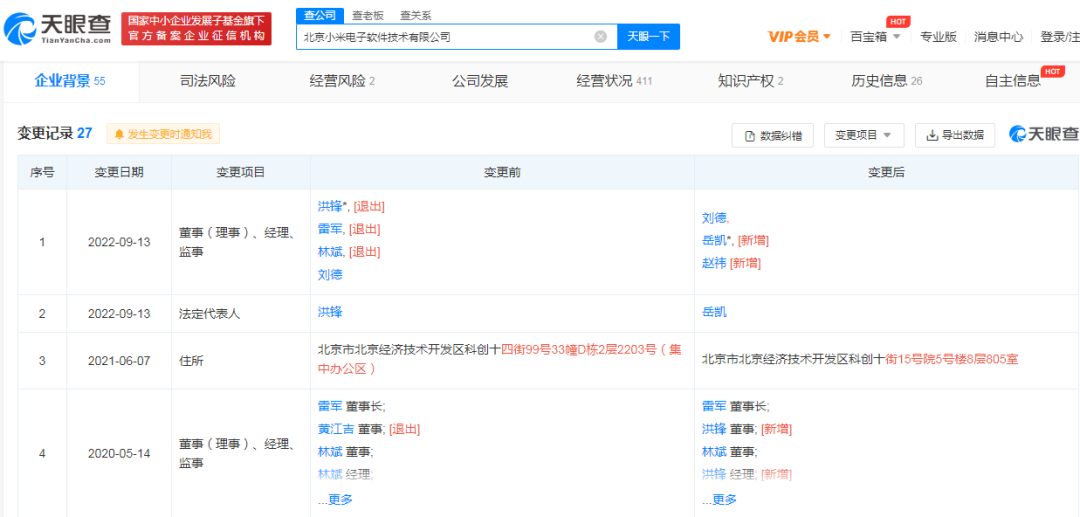Open 黄江吉 董事 link in row 4
This screenshot has height=517, width=1080.
pos(336,429)
